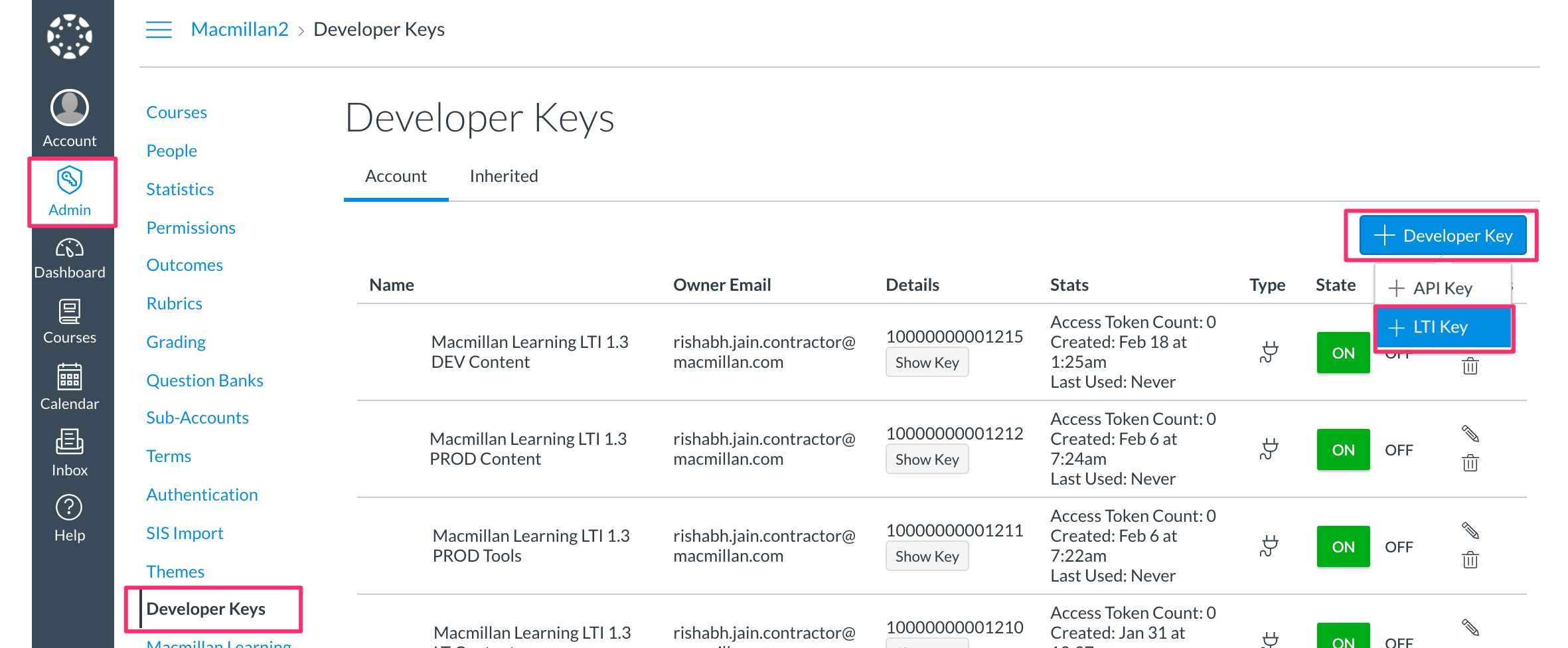The width and height of the screenshot is (1568, 648).
Task: Turn OFF the DEV Content key state
Action: click(x=1399, y=354)
